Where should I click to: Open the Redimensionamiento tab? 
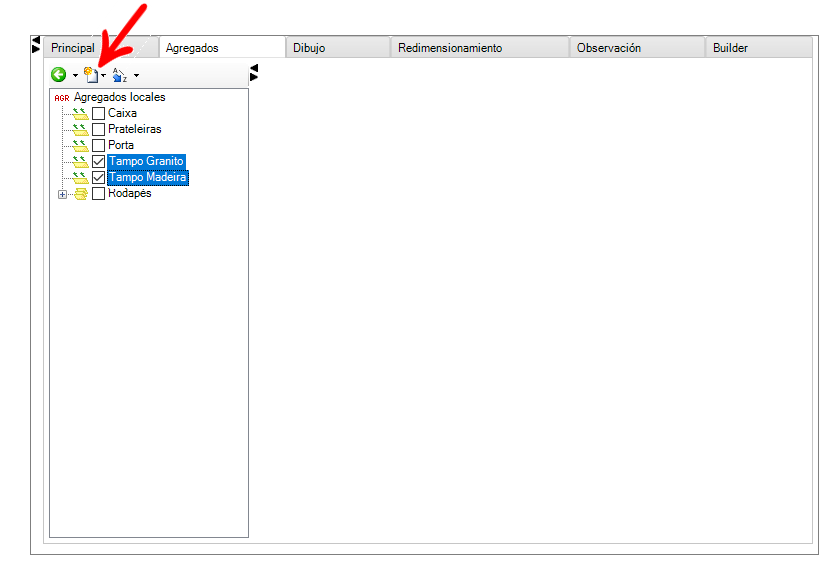pos(480,48)
